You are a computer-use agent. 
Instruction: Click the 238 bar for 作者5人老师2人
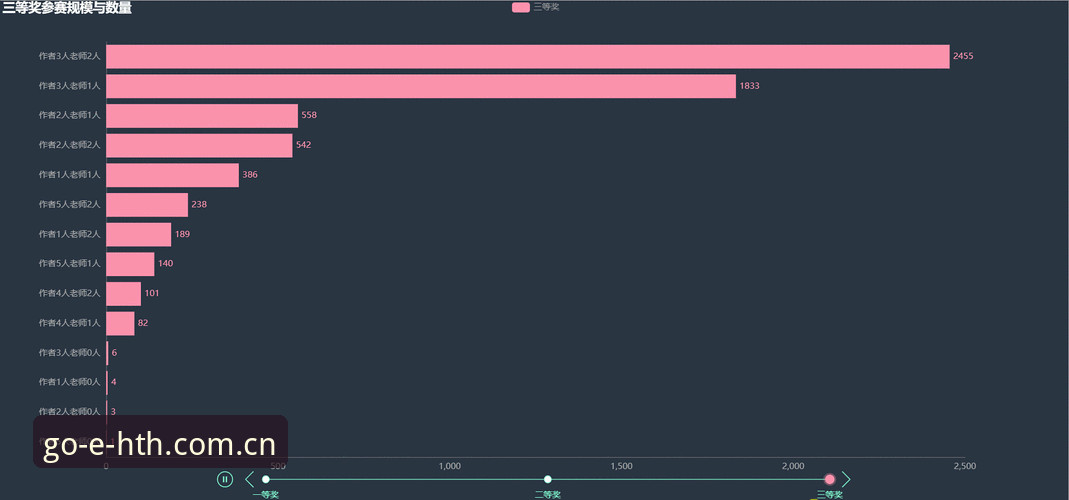pyautogui.click(x=147, y=205)
